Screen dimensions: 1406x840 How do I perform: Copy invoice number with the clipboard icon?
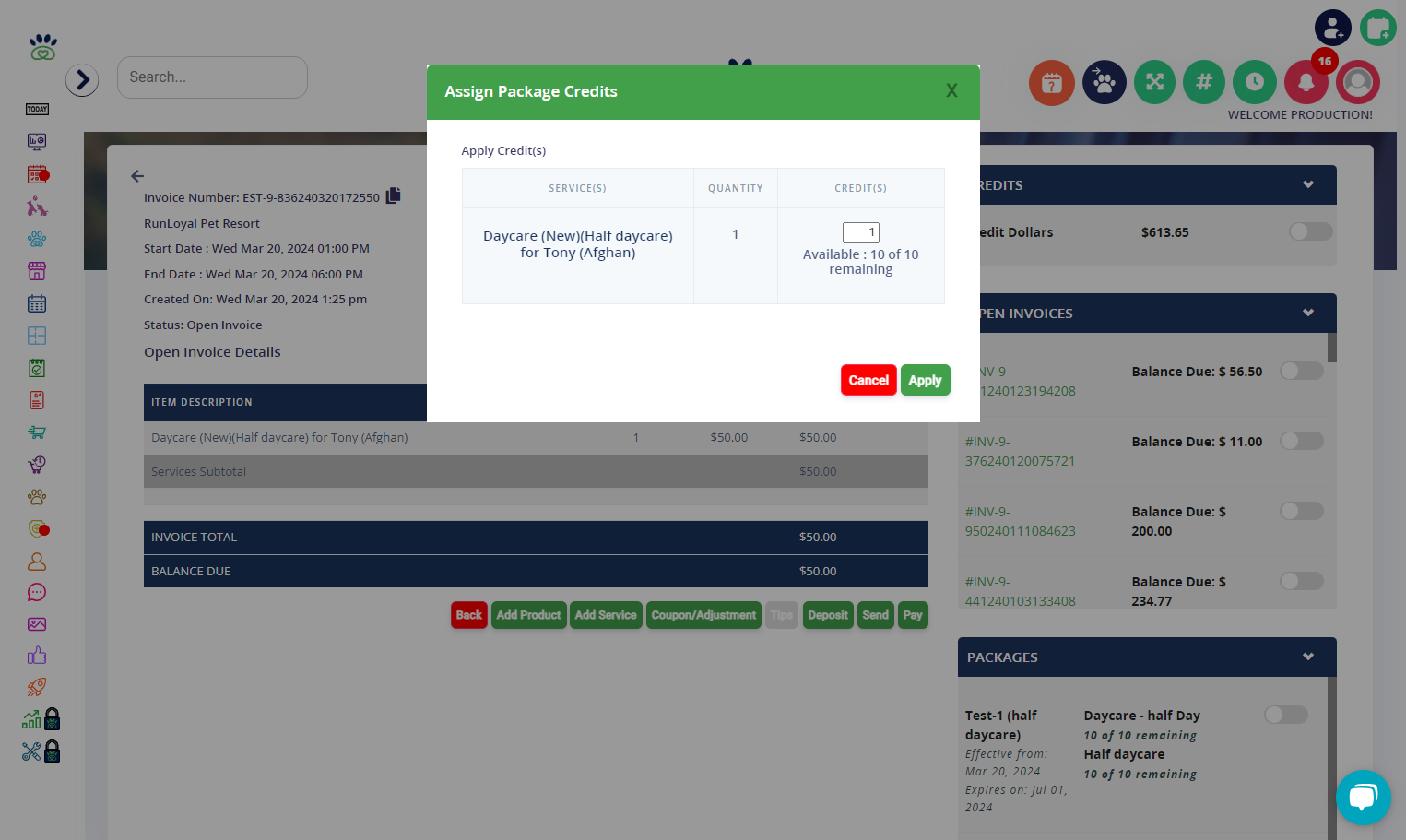[393, 195]
